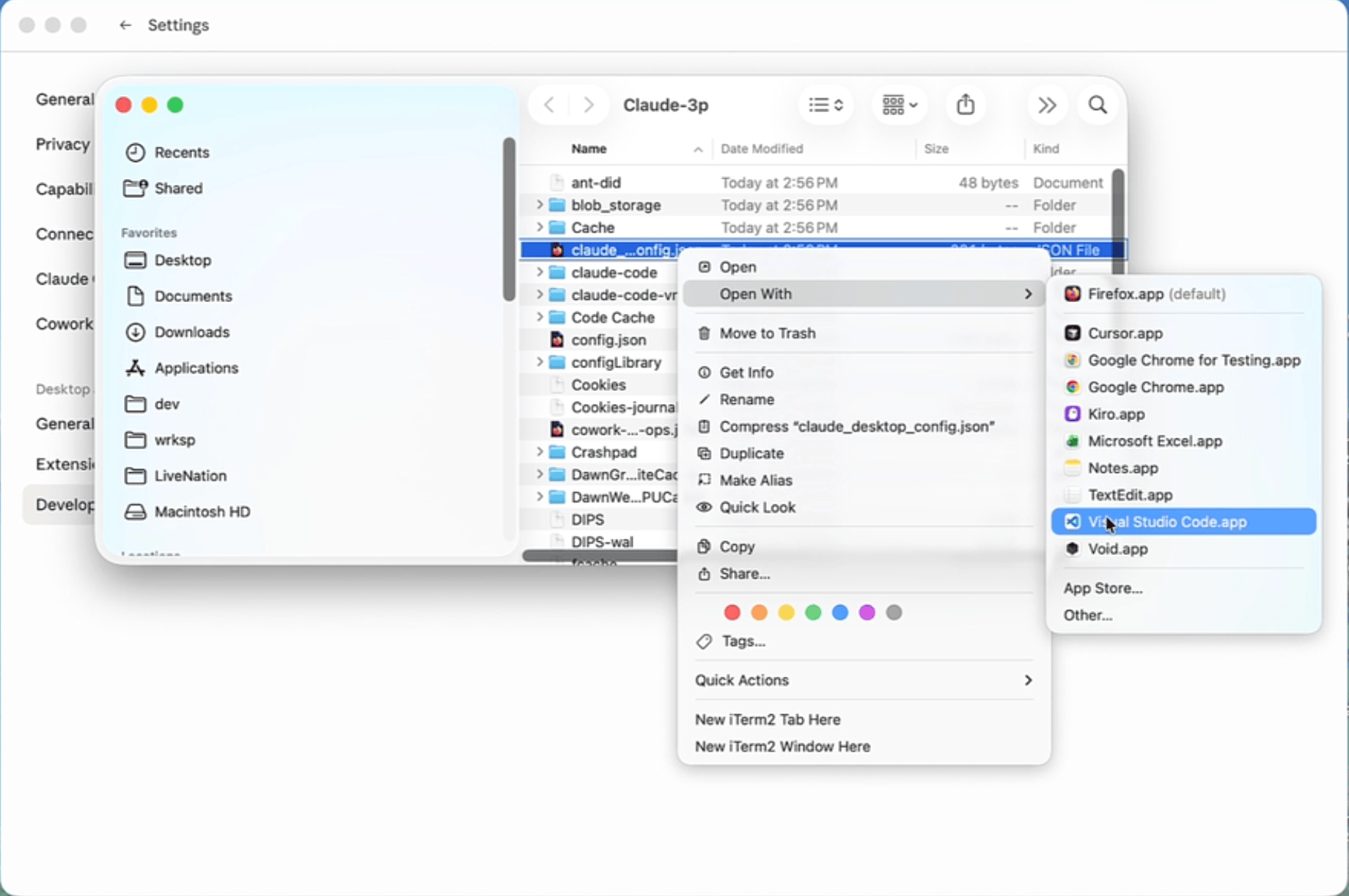Pick Google Chrome.app from Open With list
Screen dimensions: 1349x896
(1183, 387)
